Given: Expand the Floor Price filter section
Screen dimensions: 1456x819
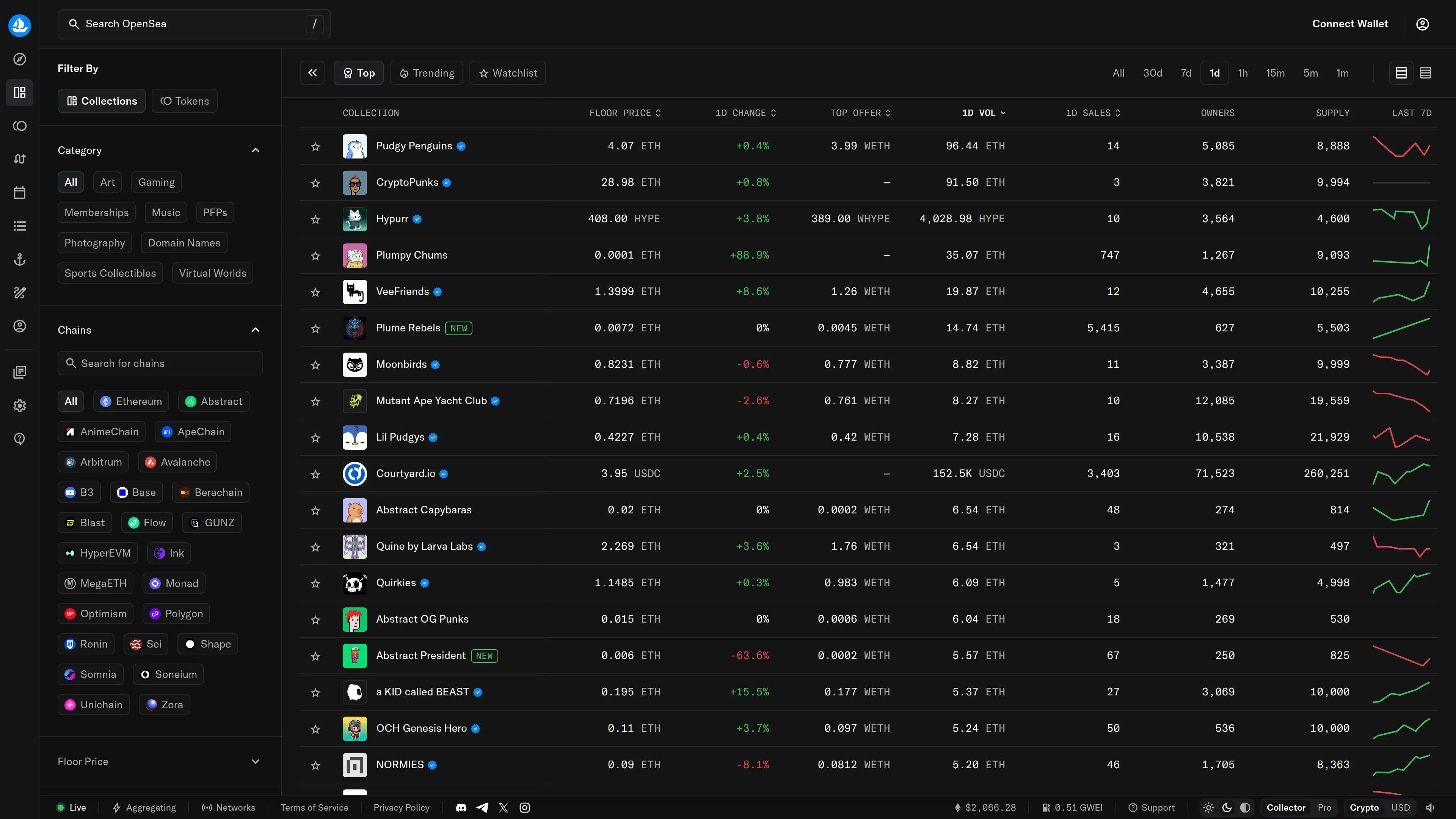Looking at the screenshot, I should click(256, 761).
